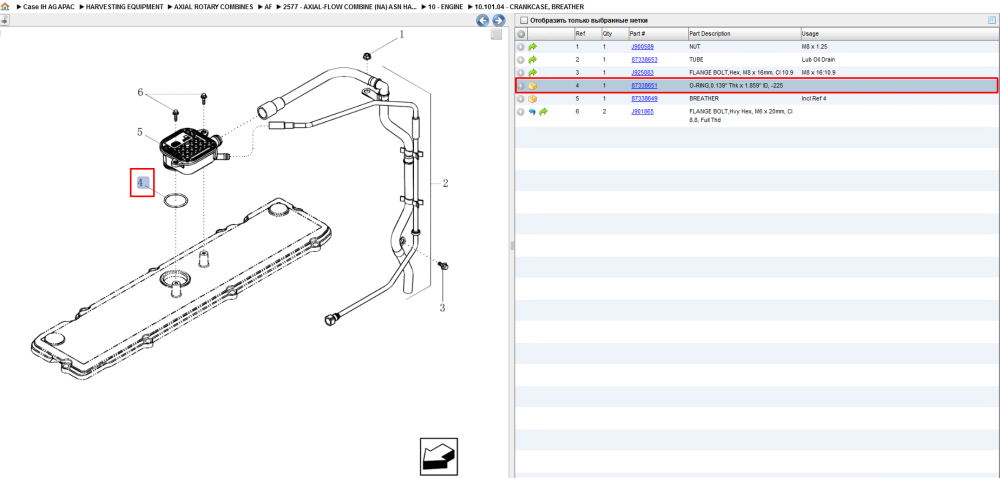The width and height of the screenshot is (1000, 478).
Task: Navigate to previous diagram arrow
Action: click(483, 20)
